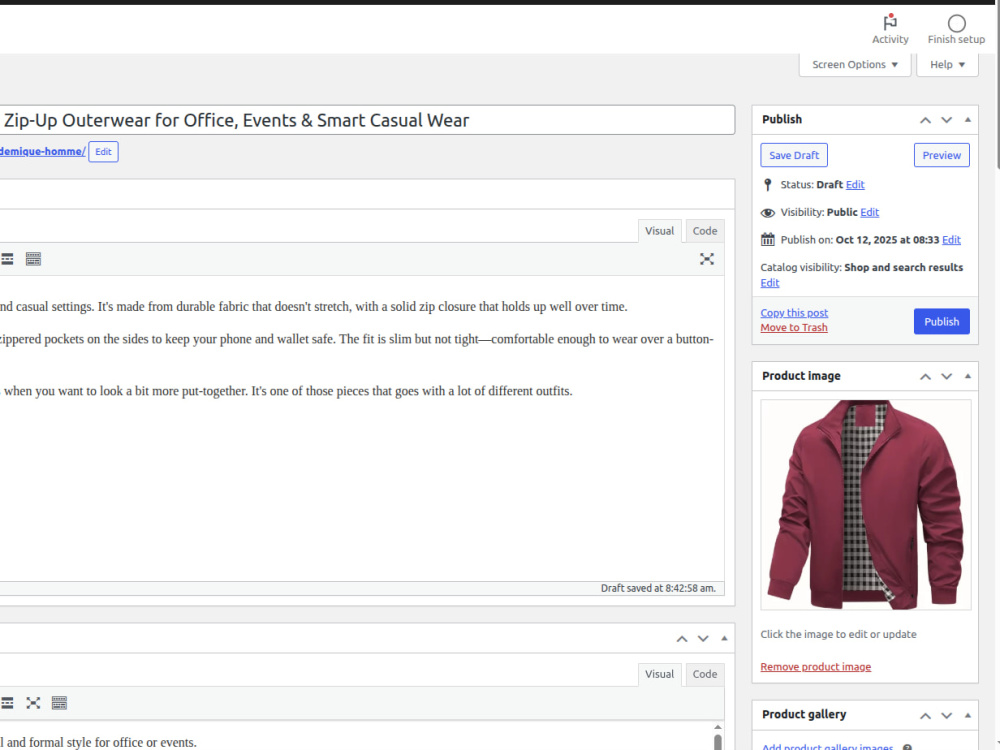1000x750 pixels.
Task: Click Preview button
Action: click(941, 155)
